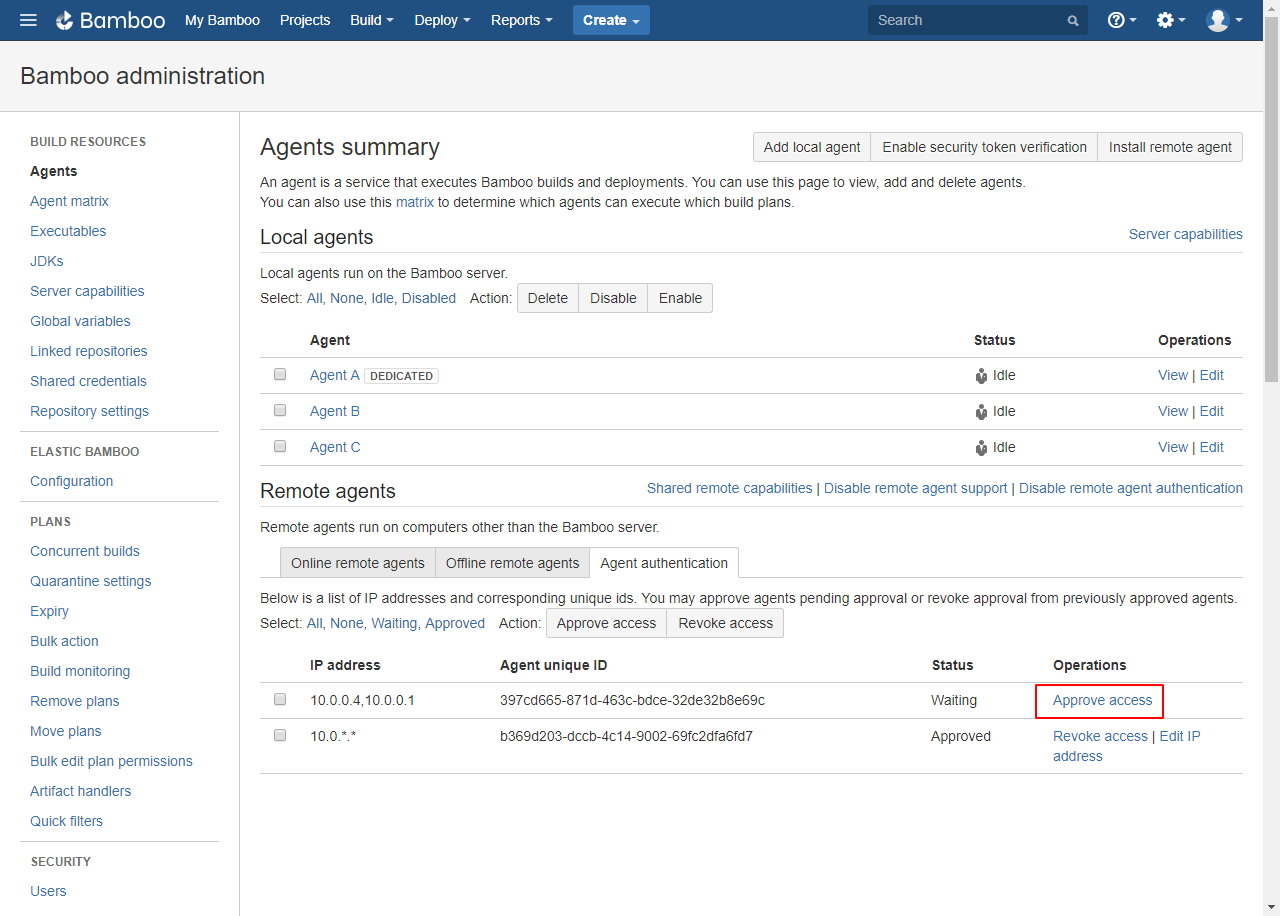The height and width of the screenshot is (916, 1280).
Task: Select the checkbox for IP 10.0.0.4,10.0.0.1
Action: pyautogui.click(x=280, y=699)
